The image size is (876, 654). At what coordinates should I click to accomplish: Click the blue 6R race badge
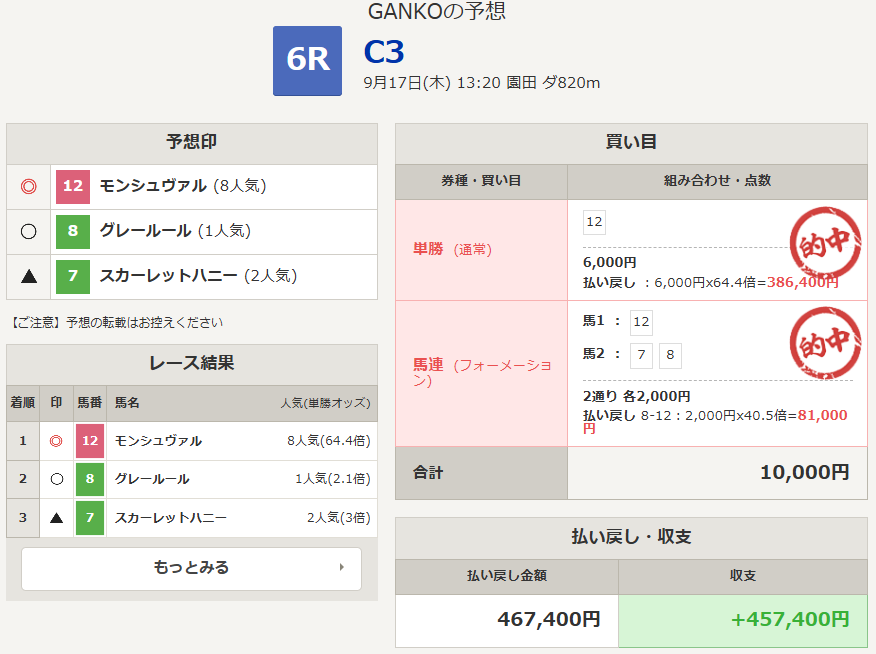tap(307, 61)
